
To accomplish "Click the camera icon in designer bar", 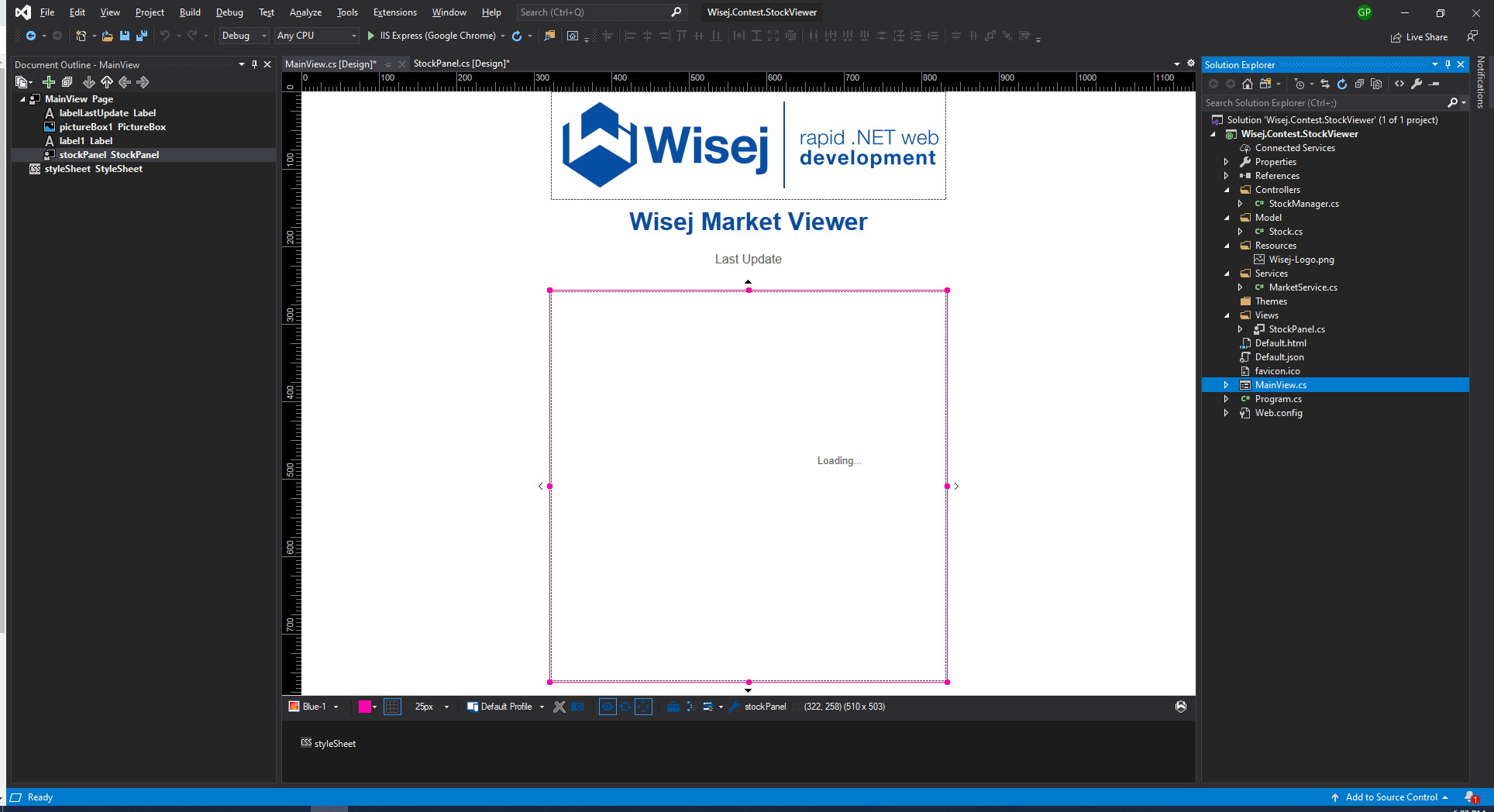I will coord(577,707).
